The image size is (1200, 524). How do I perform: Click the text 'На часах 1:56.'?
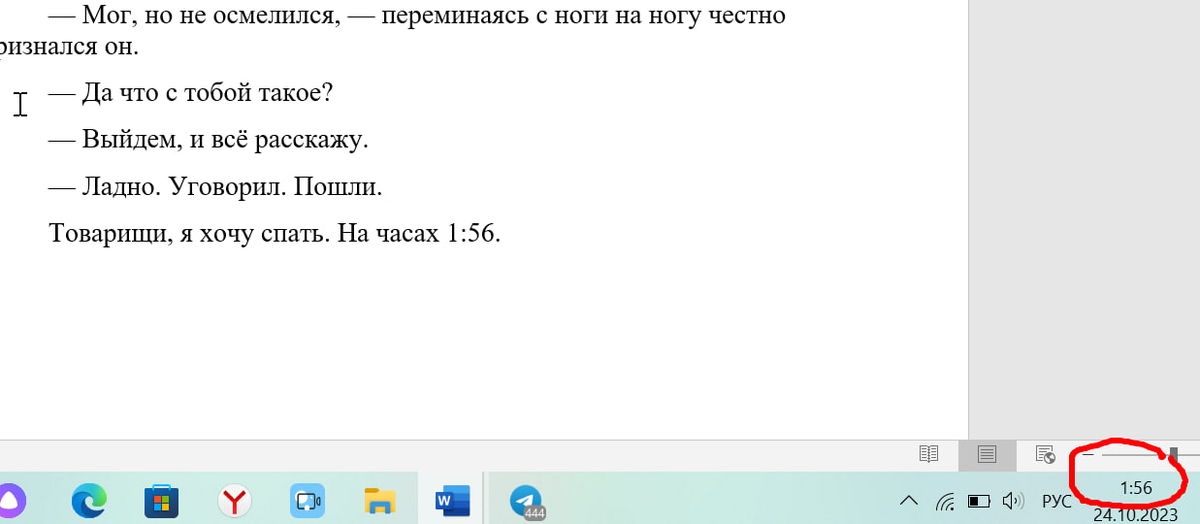pyautogui.click(x=418, y=234)
